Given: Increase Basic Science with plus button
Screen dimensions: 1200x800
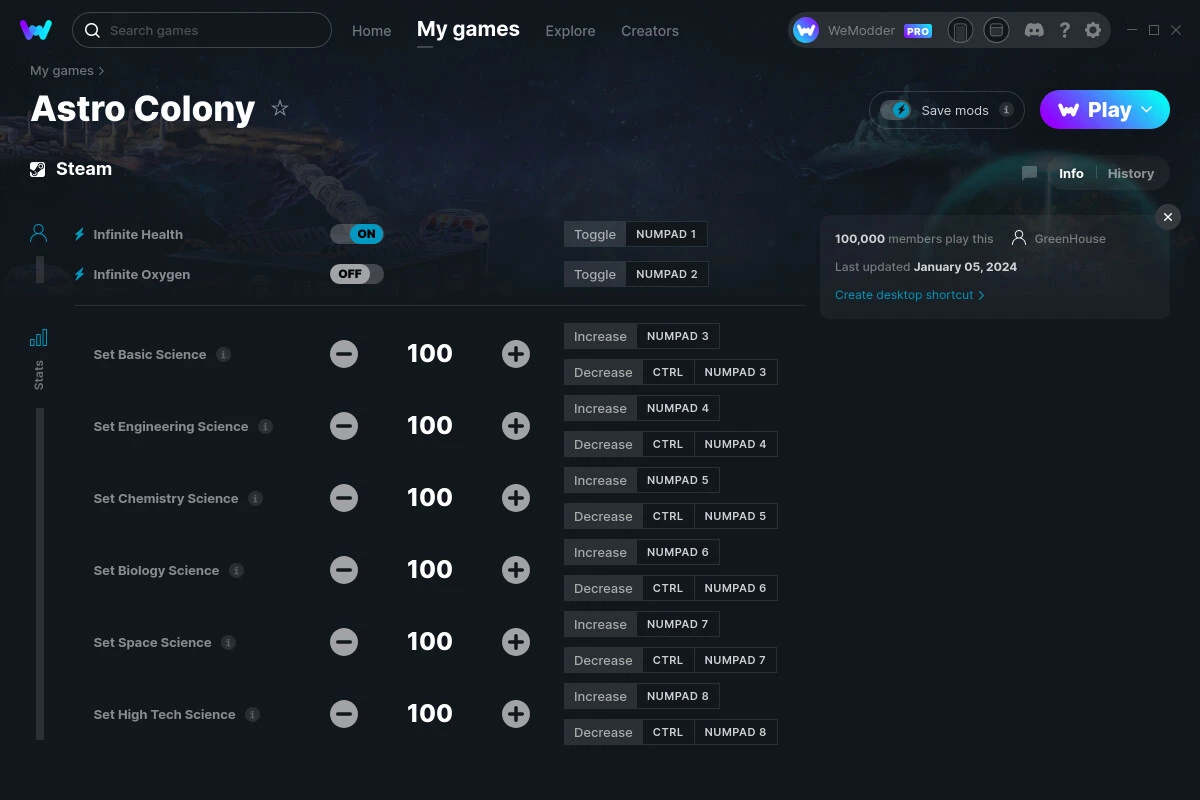Looking at the screenshot, I should click(x=516, y=354).
